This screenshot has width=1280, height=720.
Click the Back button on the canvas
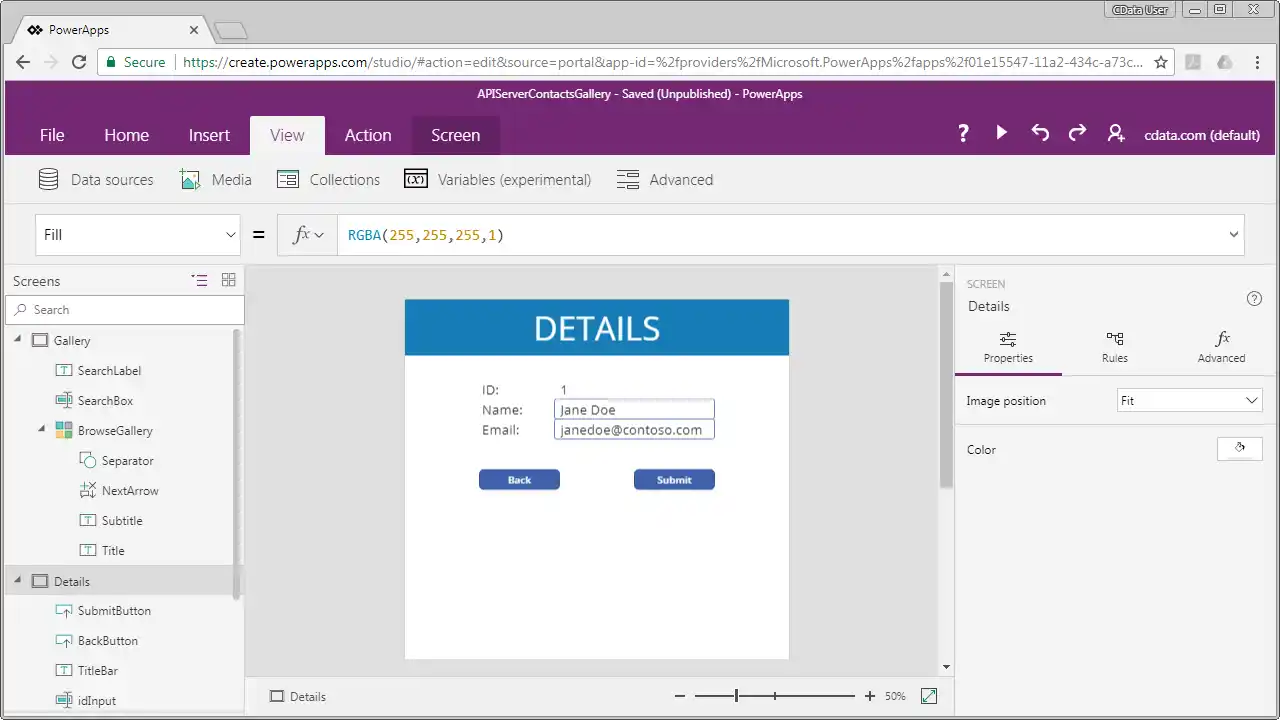(x=519, y=479)
